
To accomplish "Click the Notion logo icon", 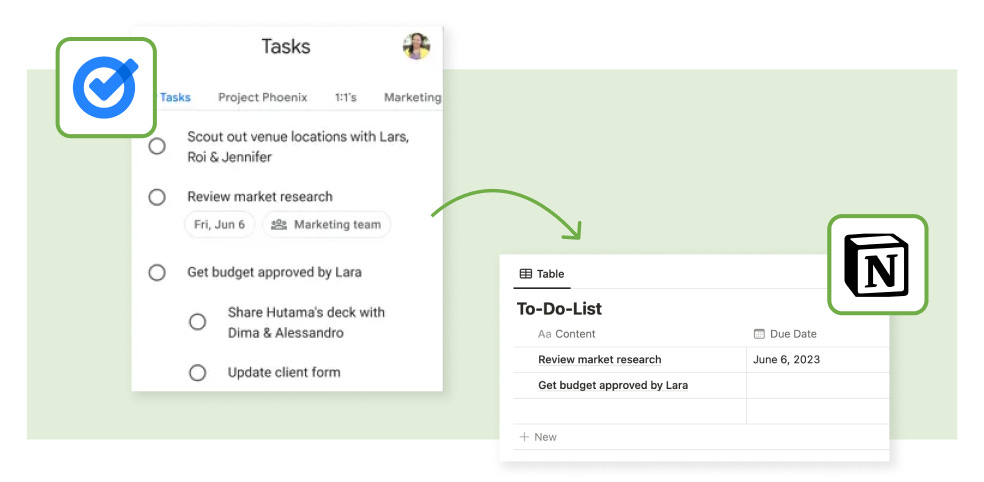I will [877, 265].
